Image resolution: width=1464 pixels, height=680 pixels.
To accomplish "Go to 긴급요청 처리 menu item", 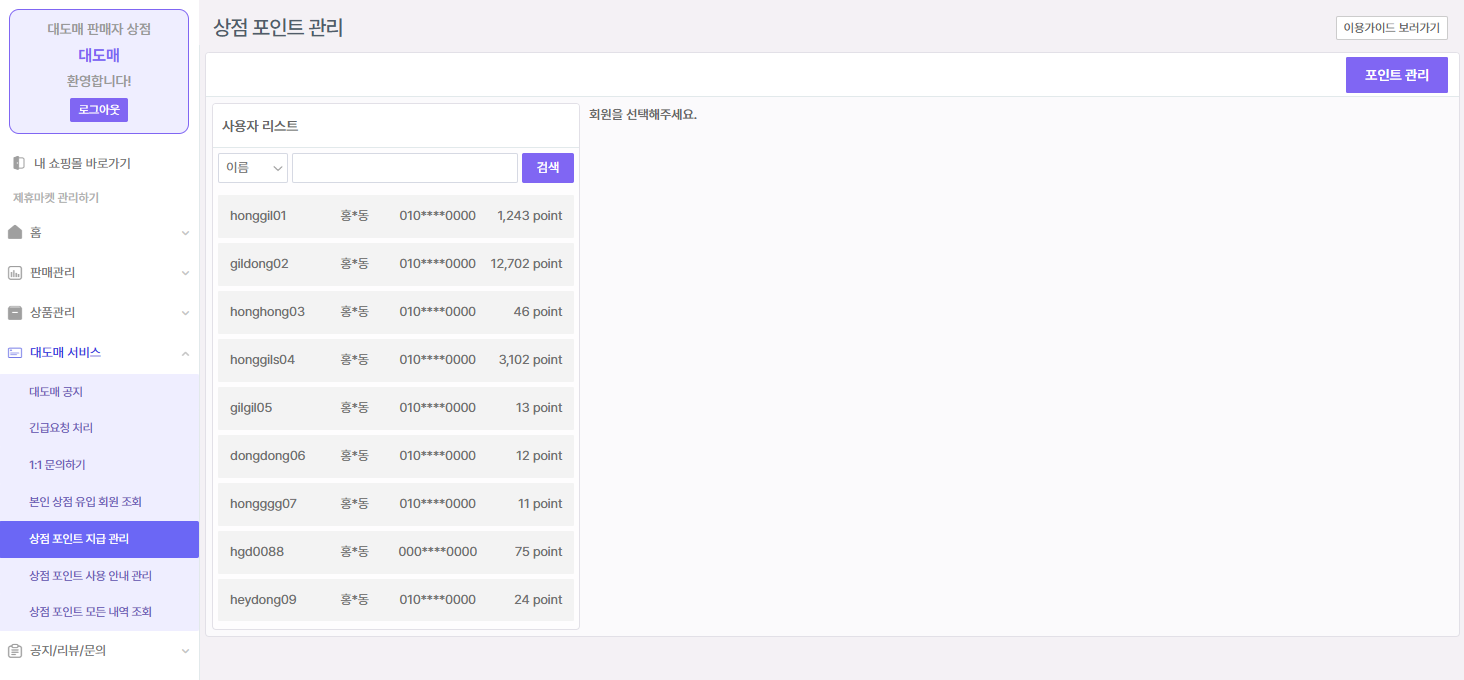I will click(61, 428).
